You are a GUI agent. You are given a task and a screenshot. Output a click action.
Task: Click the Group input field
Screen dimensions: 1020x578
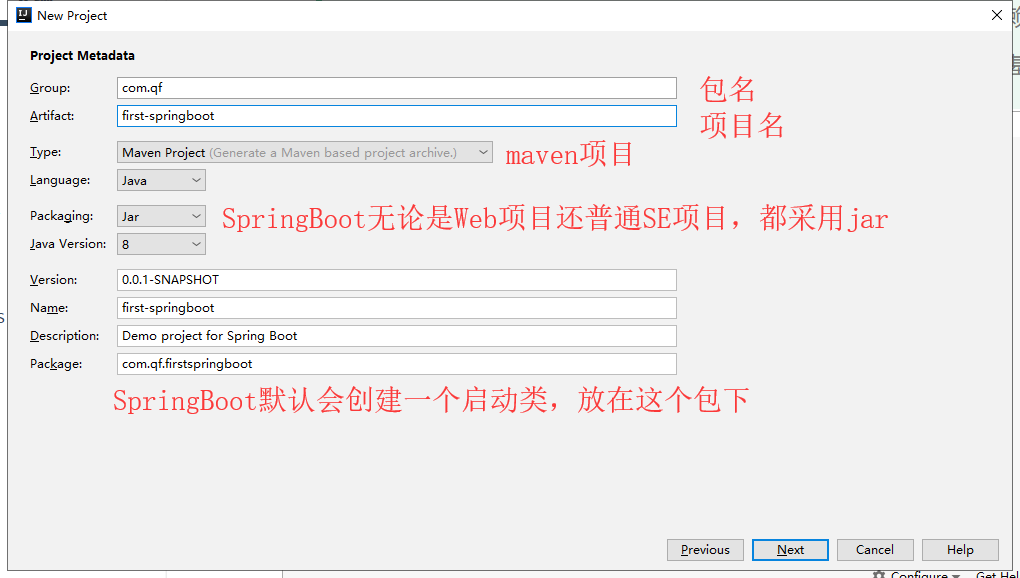pos(397,88)
